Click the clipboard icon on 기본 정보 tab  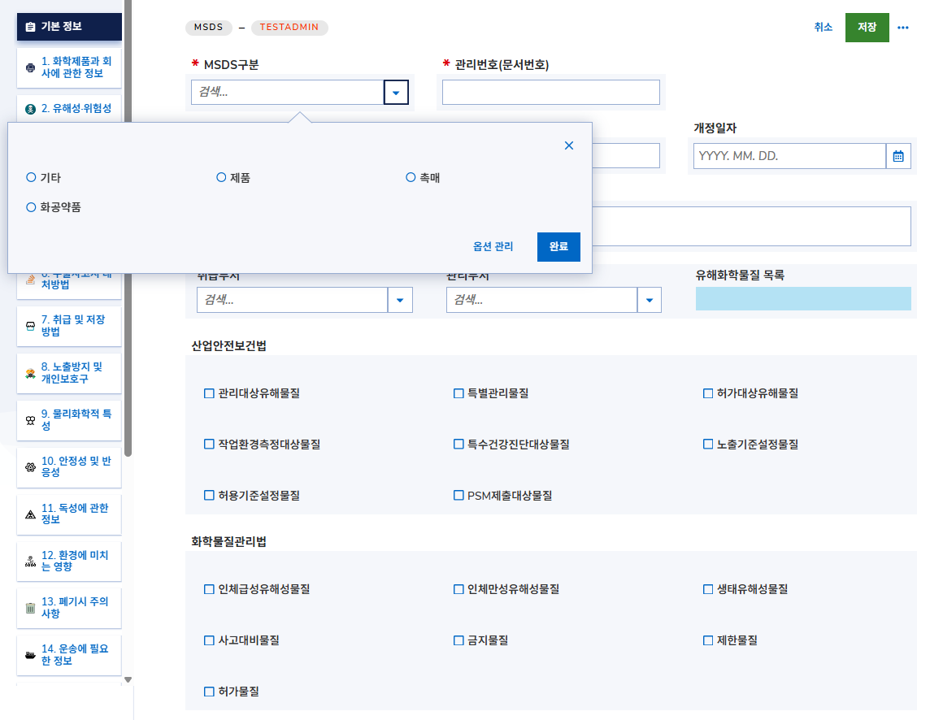tap(30, 27)
